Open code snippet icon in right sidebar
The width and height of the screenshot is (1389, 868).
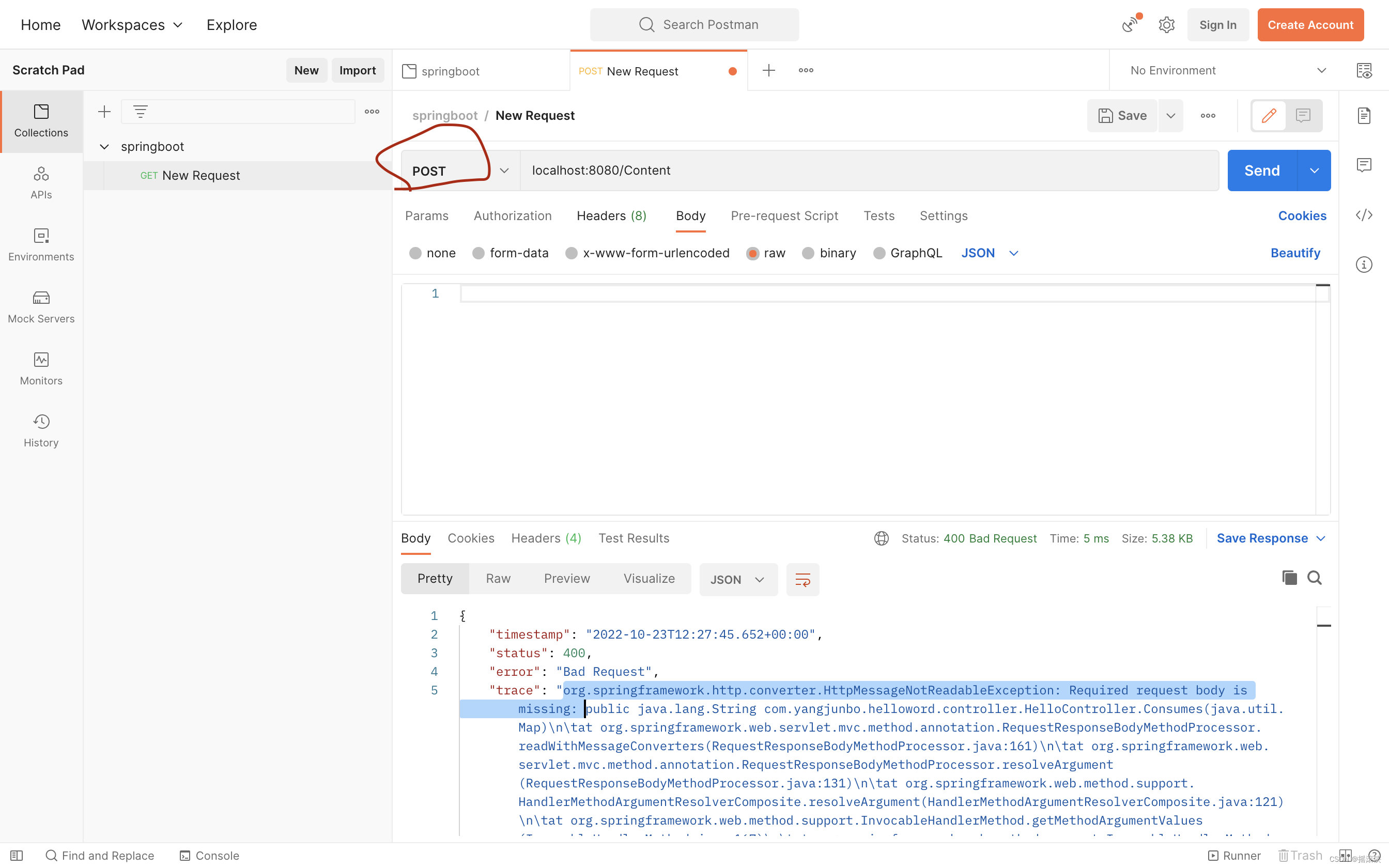(x=1364, y=215)
